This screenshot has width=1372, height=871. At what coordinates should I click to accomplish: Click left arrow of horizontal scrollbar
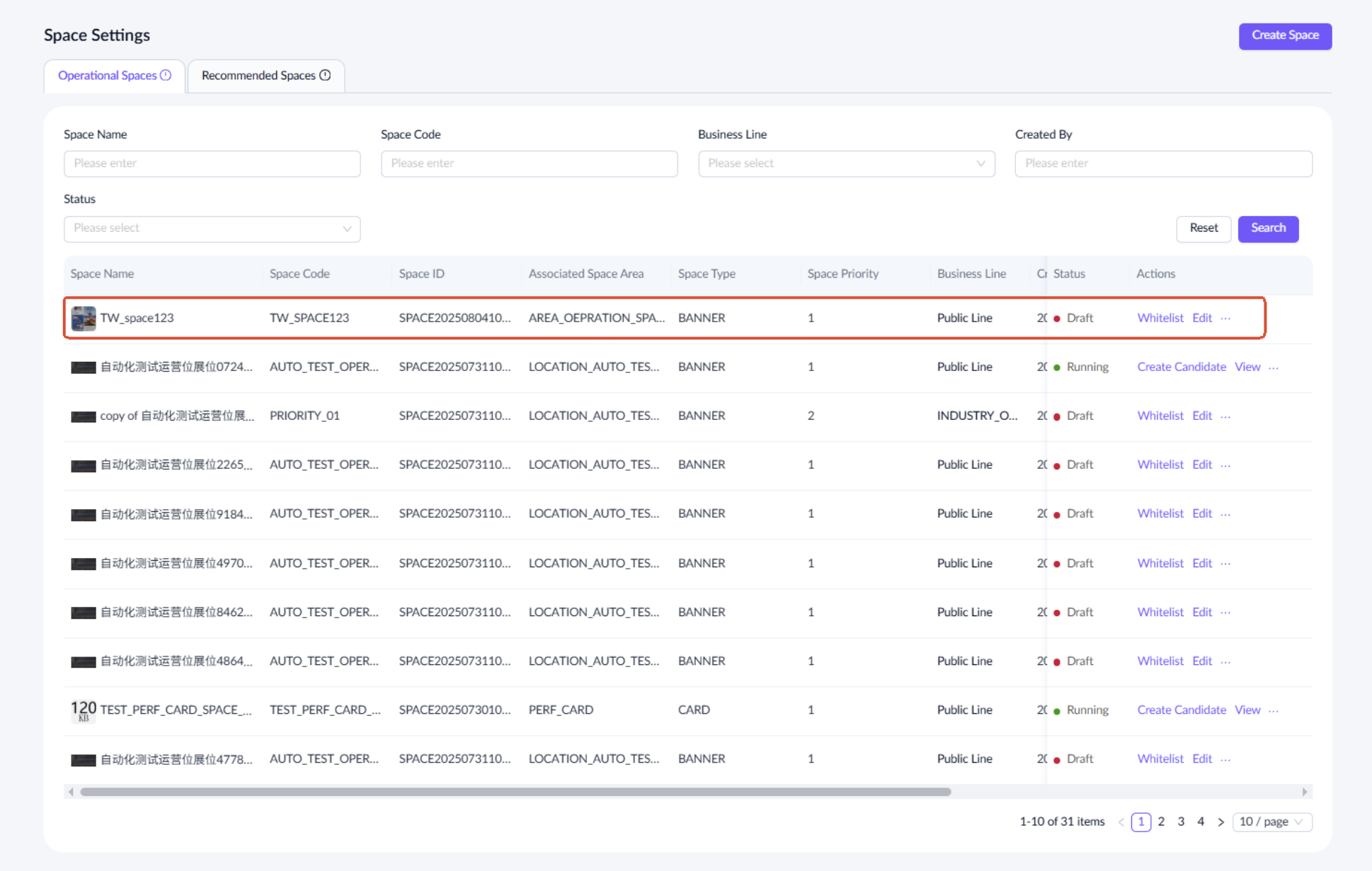pos(71,792)
